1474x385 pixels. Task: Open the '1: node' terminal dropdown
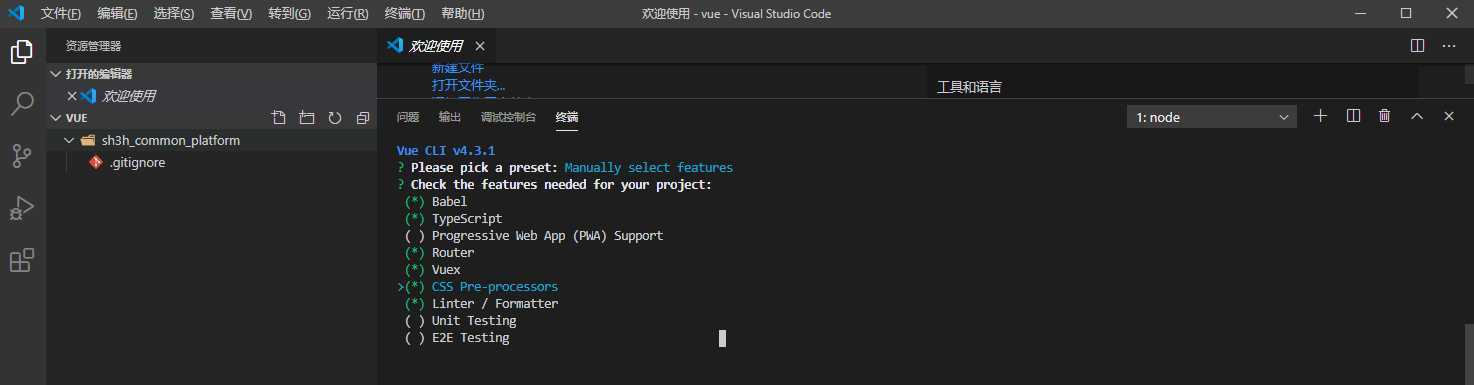[x=1211, y=117]
